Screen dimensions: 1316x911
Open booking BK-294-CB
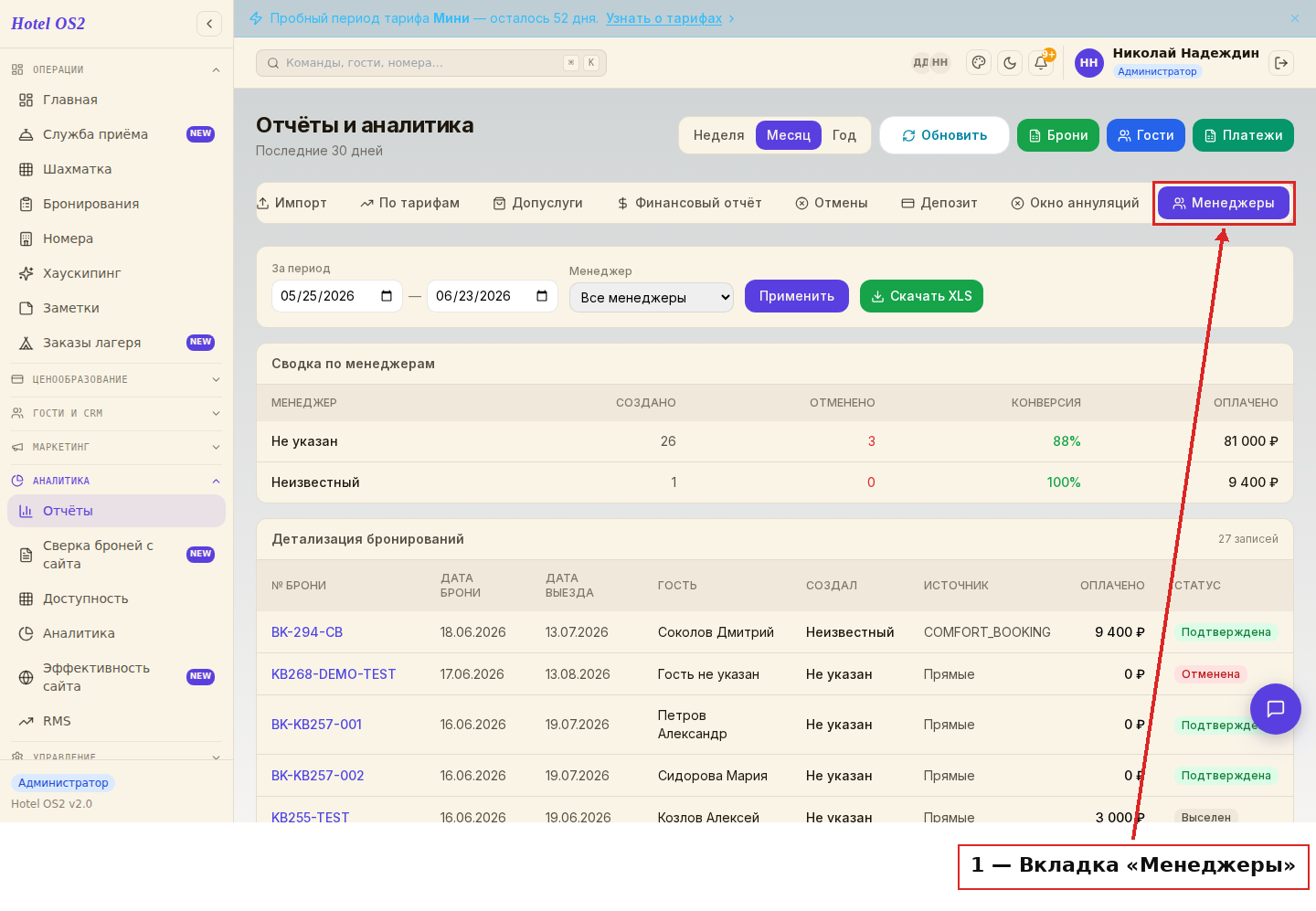307,632
